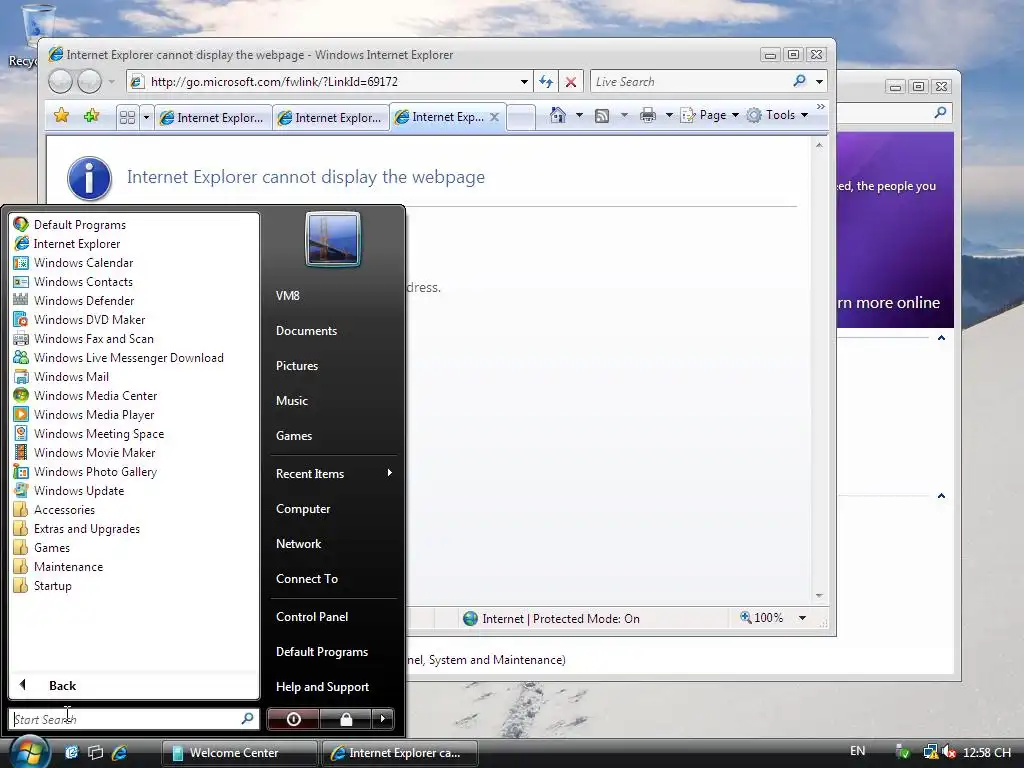
Task: Click Connect To in Start menu
Action: tap(307, 579)
